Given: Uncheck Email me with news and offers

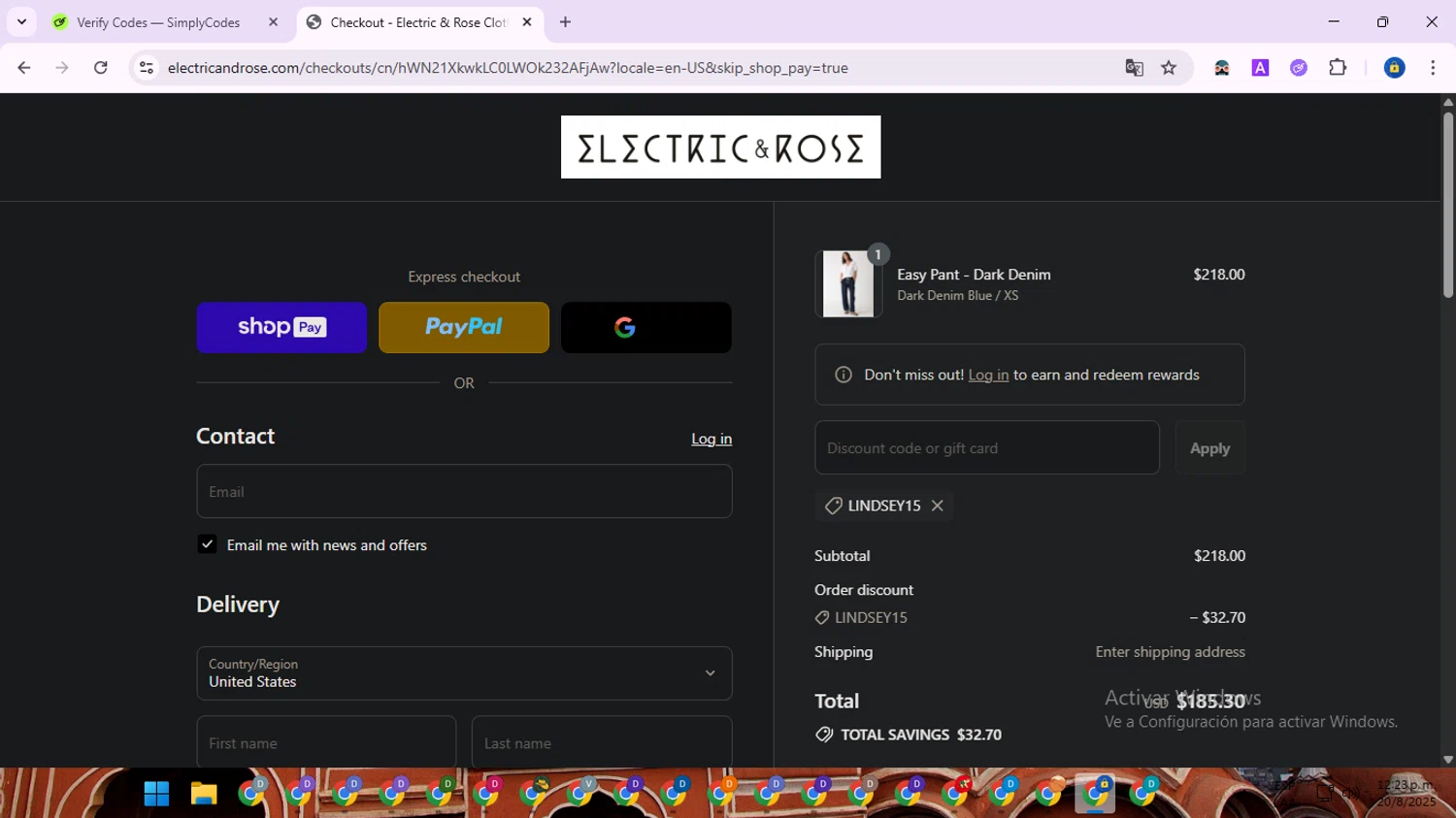Looking at the screenshot, I should [207, 544].
